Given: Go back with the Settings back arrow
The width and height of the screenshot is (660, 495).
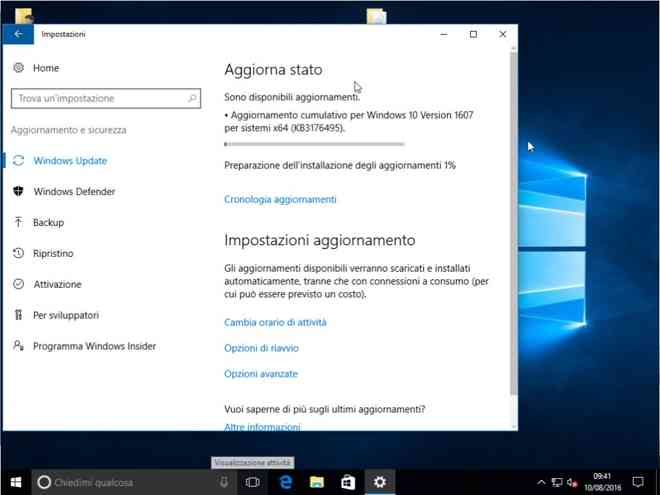Looking at the screenshot, I should pos(18,34).
